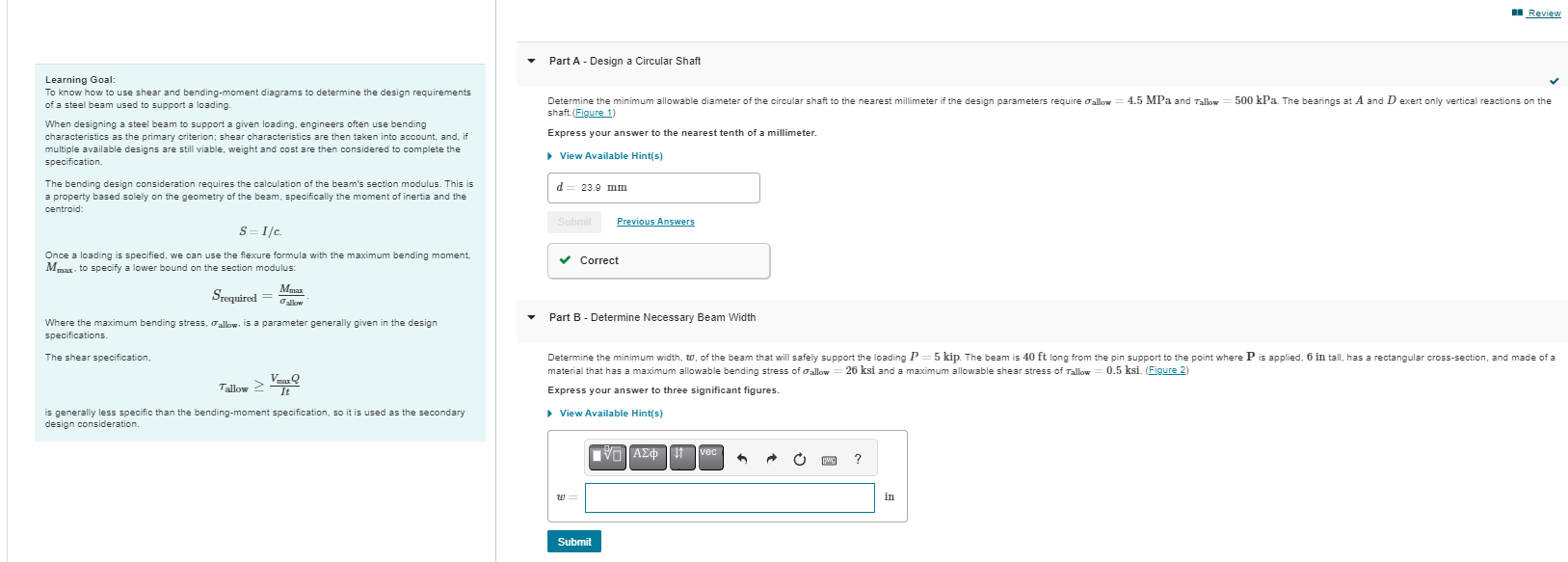Screen dimensions: 1568x562
Task: Collapse the Part B section
Action: click(x=531, y=318)
